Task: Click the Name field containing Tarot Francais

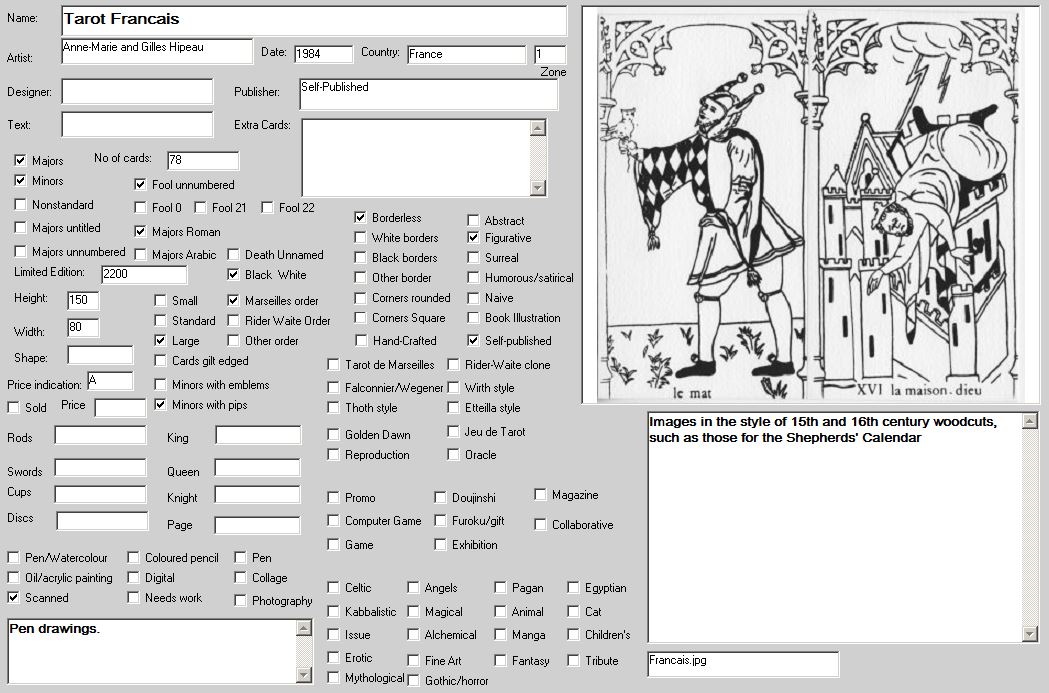Action: [x=314, y=20]
